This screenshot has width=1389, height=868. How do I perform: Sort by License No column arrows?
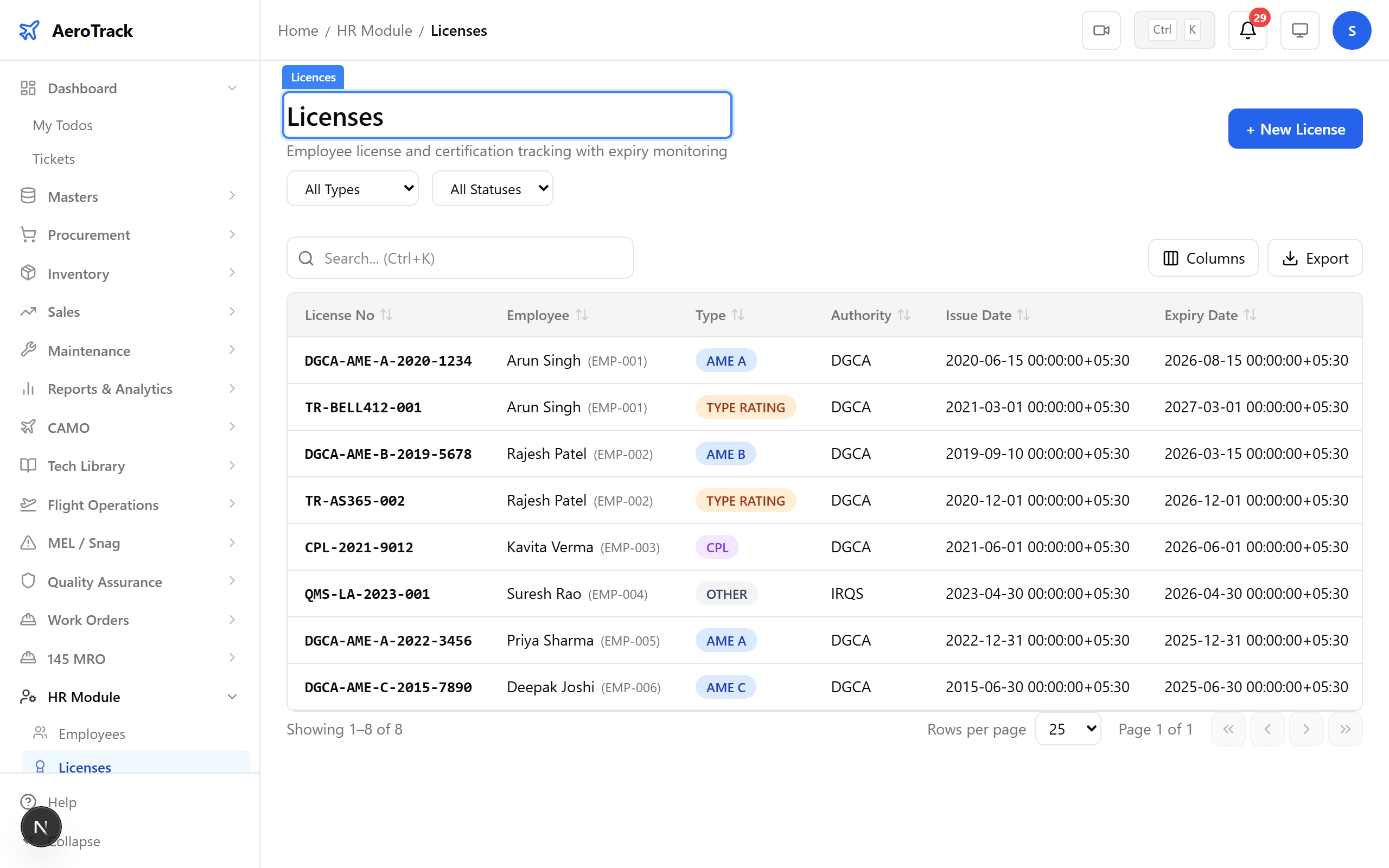click(x=387, y=315)
